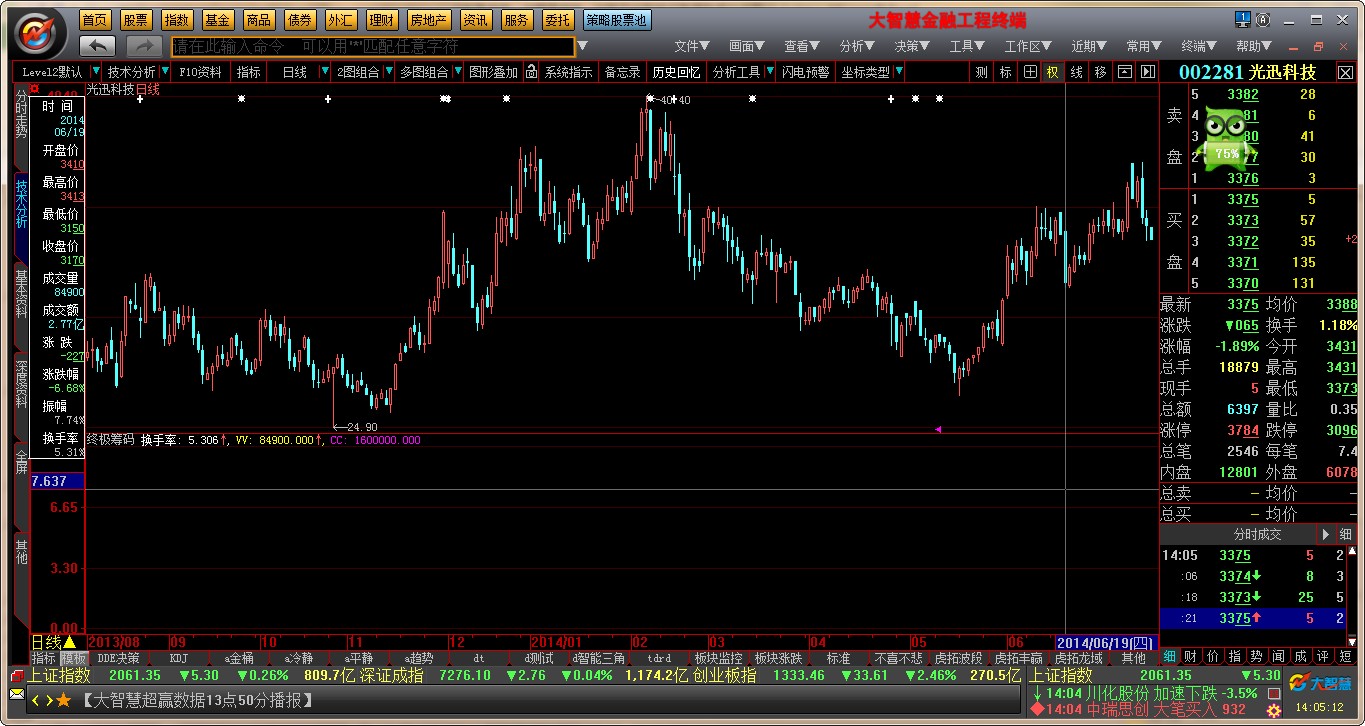Focus the command input field

[x=373, y=46]
